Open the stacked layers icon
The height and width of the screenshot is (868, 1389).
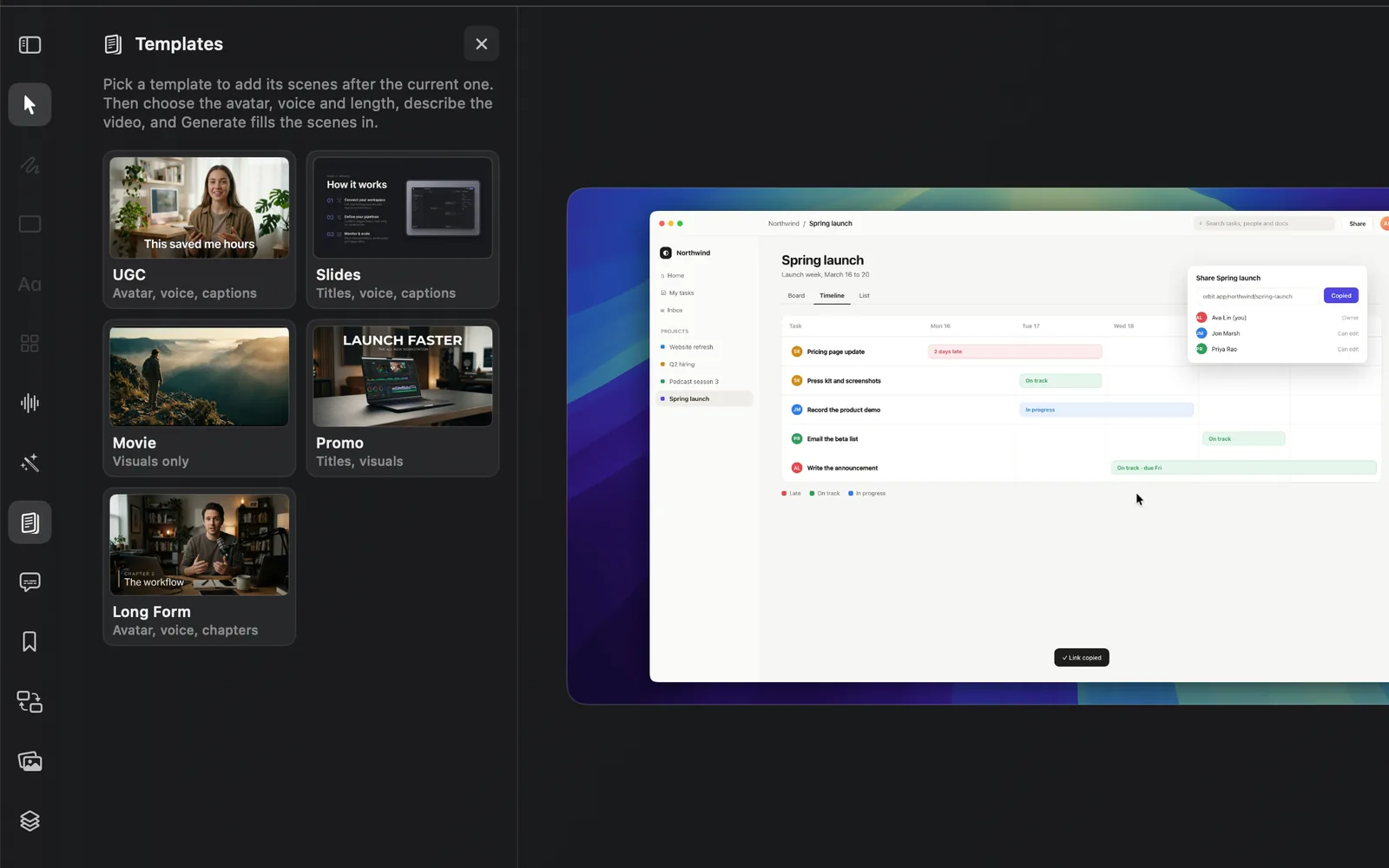(x=30, y=820)
